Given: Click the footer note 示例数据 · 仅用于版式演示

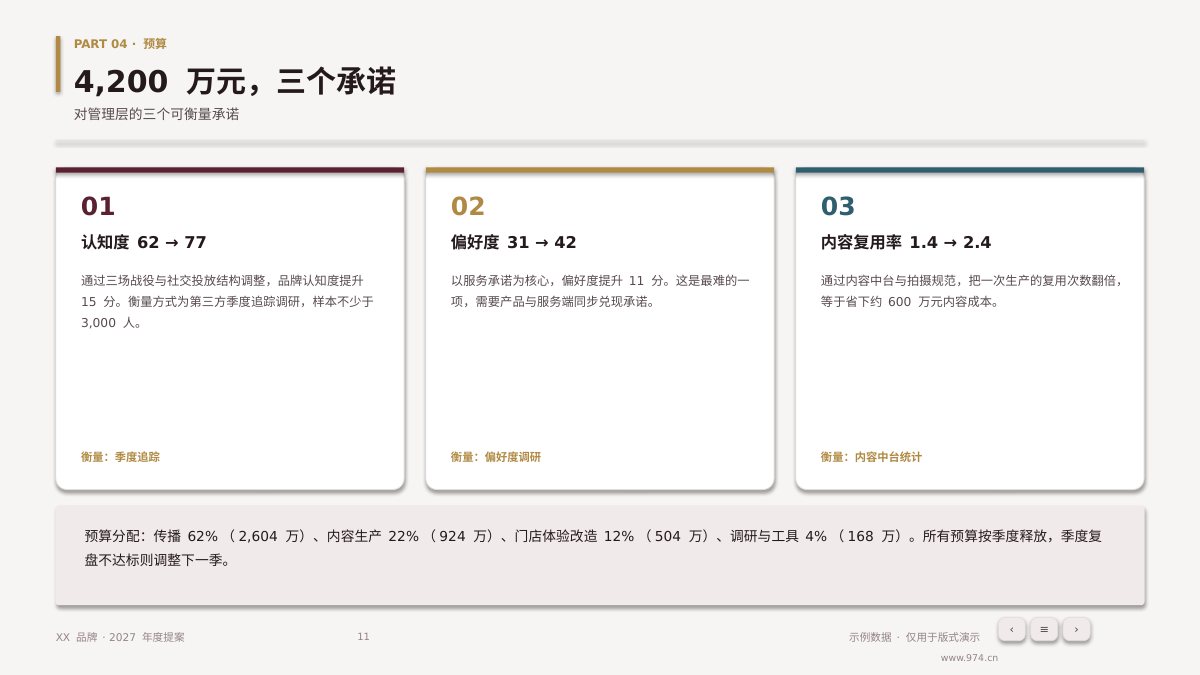Looking at the screenshot, I should tap(914, 637).
